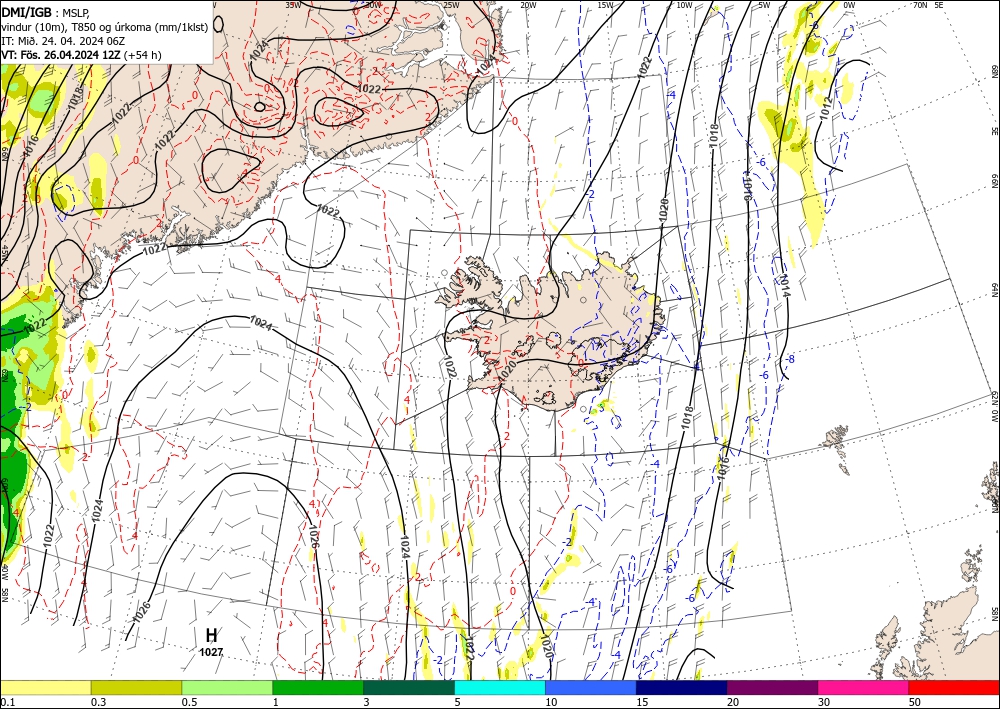Click the '20' legend scale value
This screenshot has width=1000, height=709.
pyautogui.click(x=733, y=702)
